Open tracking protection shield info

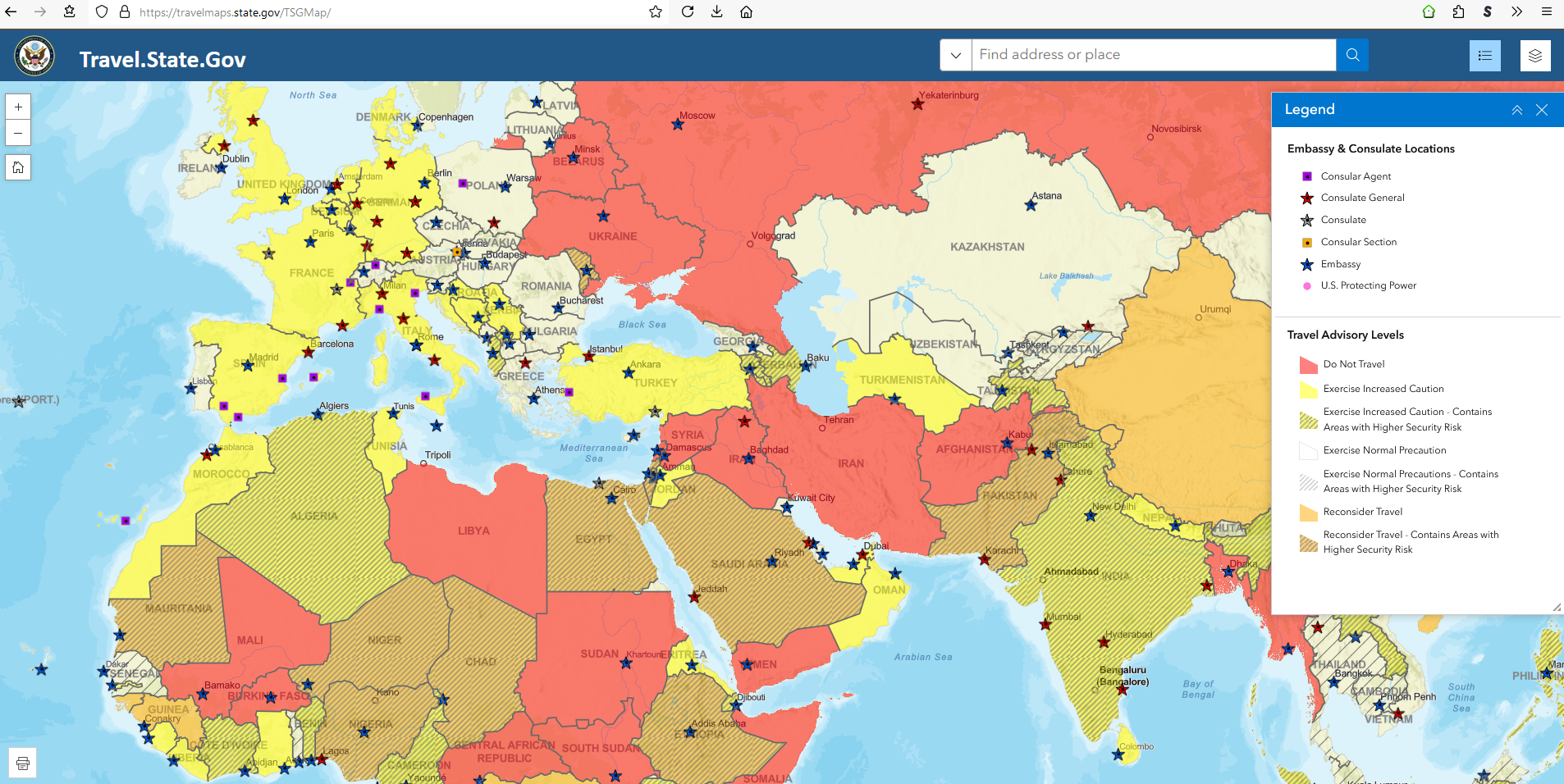102,12
